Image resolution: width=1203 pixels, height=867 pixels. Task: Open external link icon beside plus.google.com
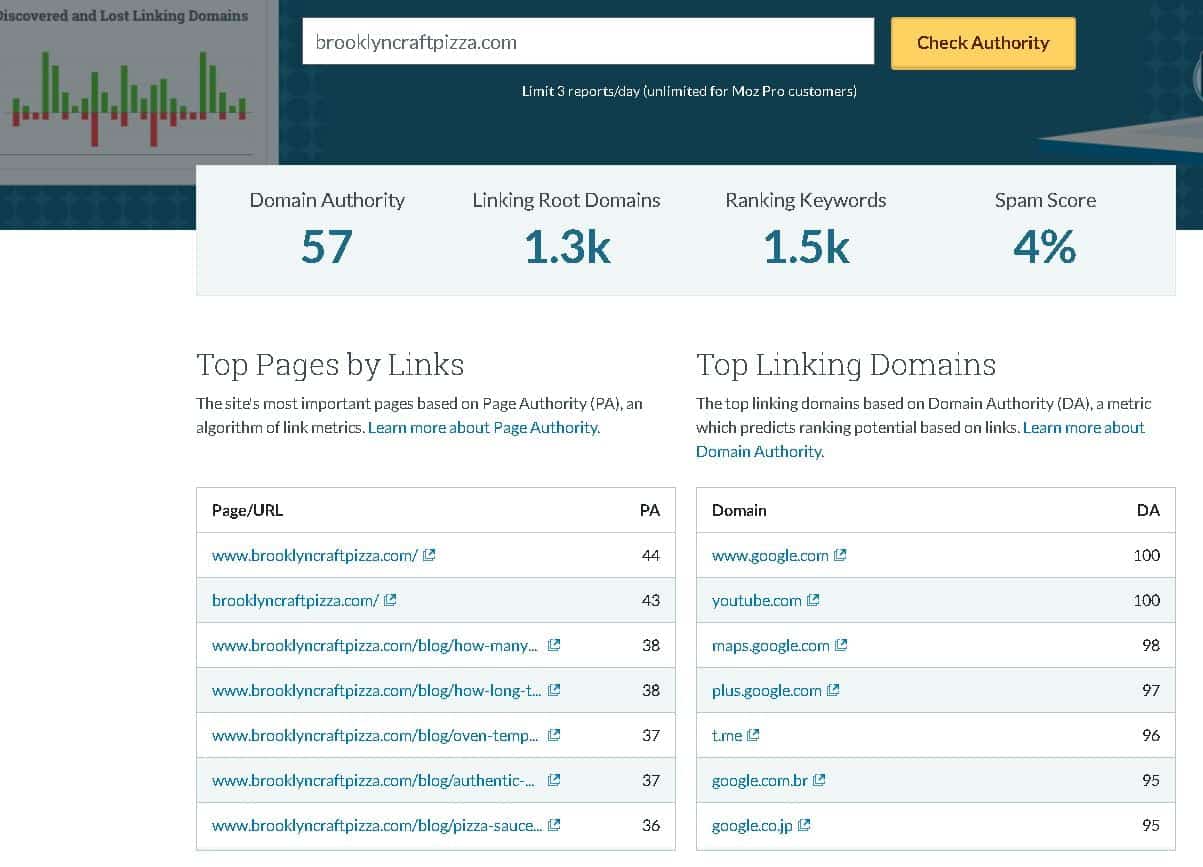pos(834,690)
